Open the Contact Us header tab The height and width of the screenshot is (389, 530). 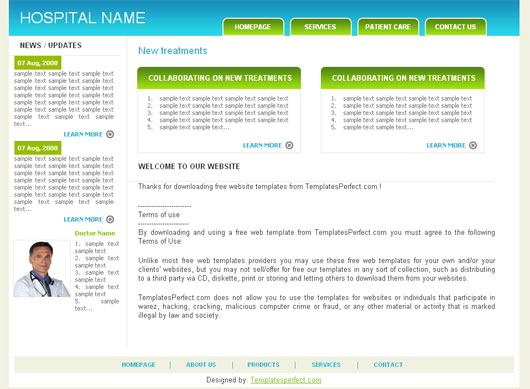coord(455,27)
